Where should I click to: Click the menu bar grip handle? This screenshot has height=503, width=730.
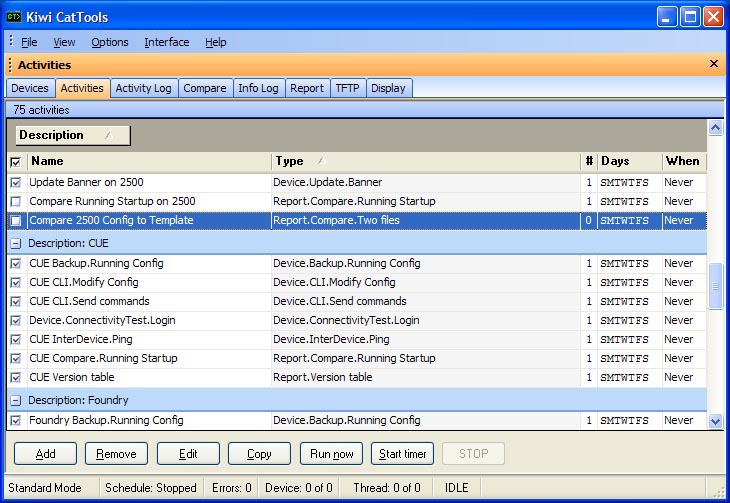(x=11, y=41)
